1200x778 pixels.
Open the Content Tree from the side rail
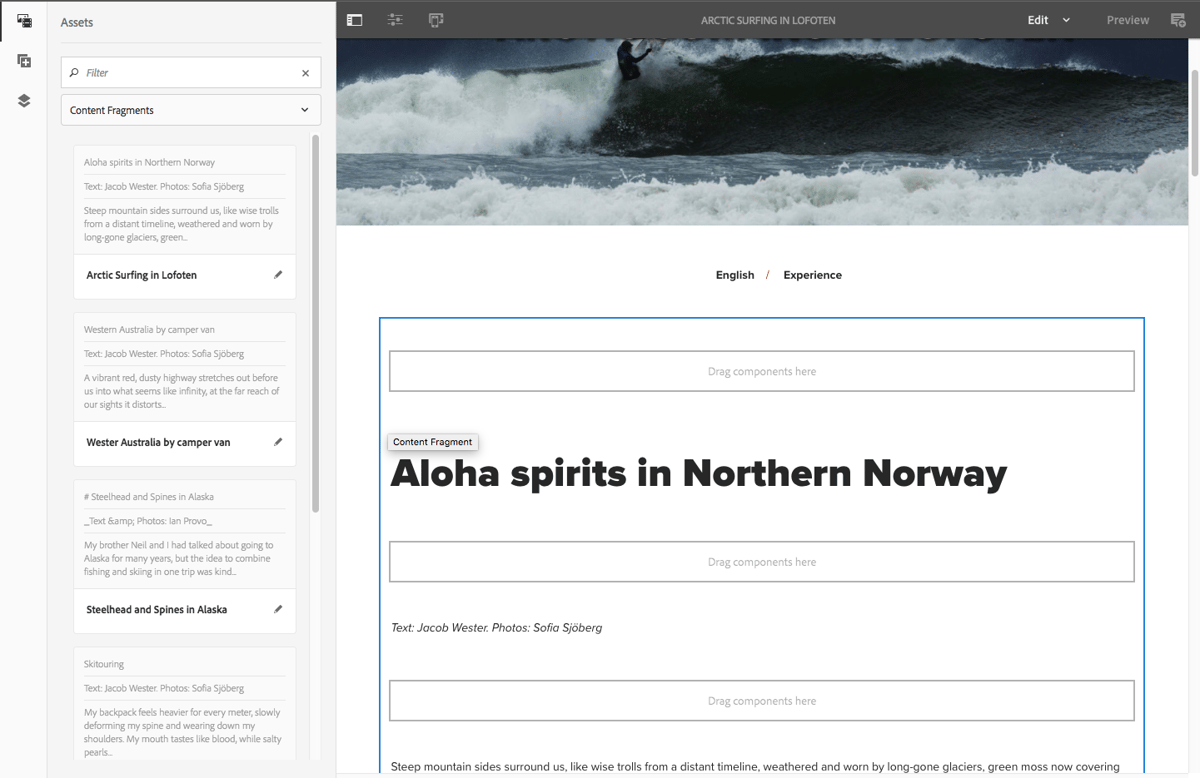(x=23, y=100)
